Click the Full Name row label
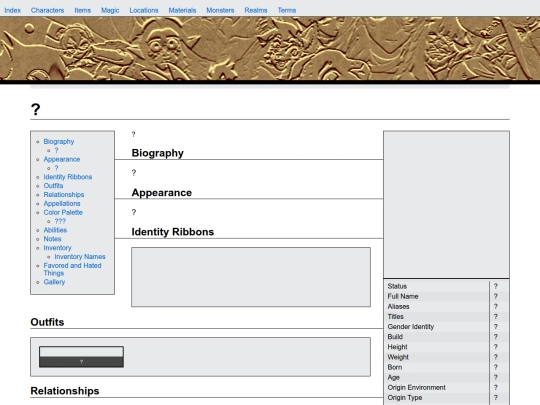540x405 pixels. coord(403,297)
